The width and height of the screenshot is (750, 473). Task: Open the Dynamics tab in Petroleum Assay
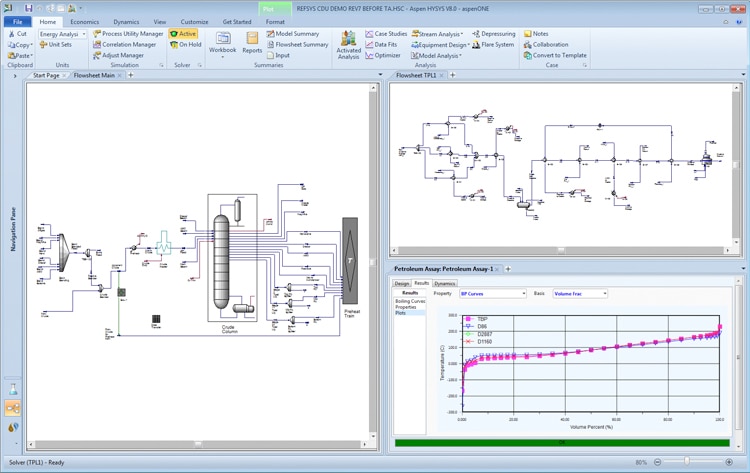coord(444,284)
